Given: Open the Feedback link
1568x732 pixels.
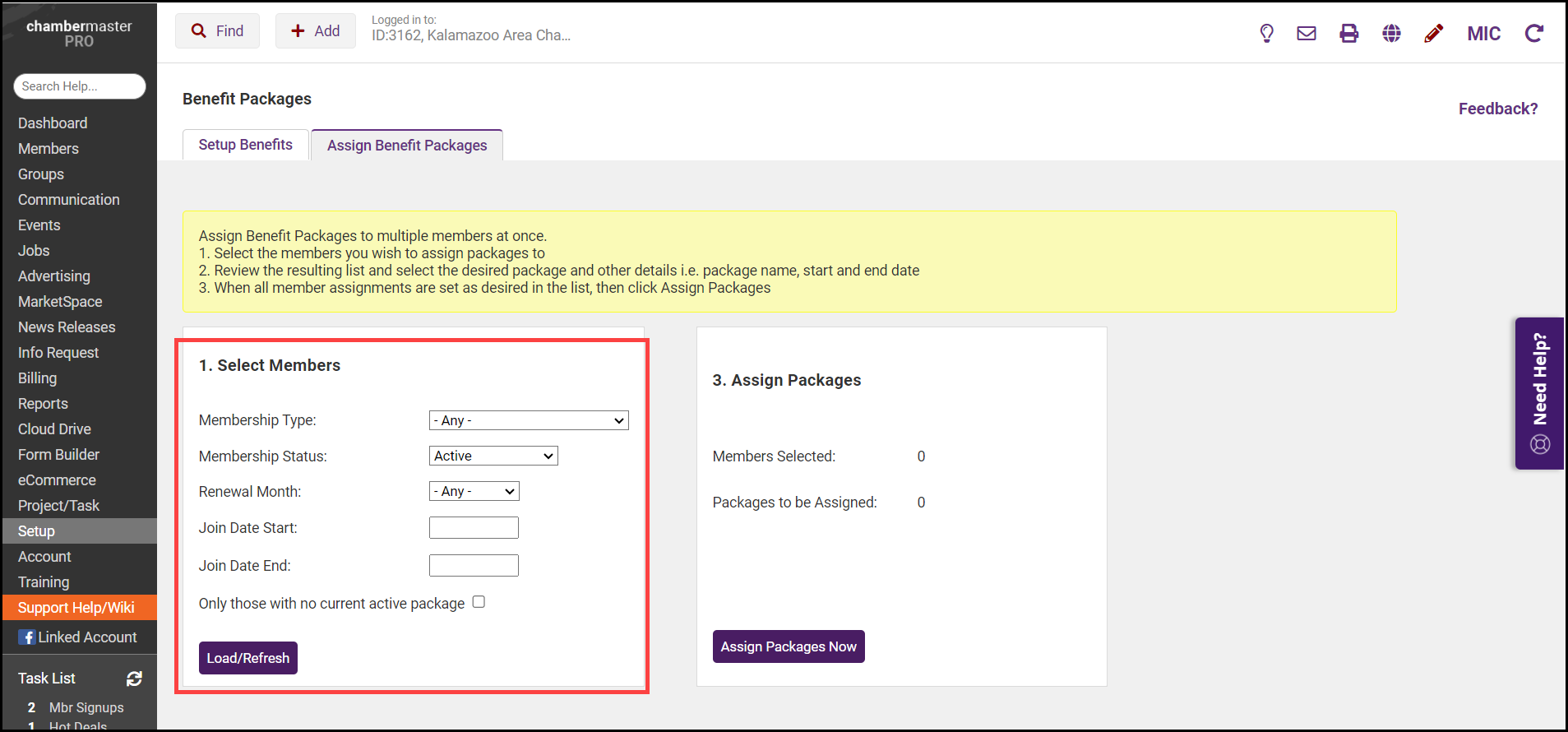Looking at the screenshot, I should [x=1497, y=109].
